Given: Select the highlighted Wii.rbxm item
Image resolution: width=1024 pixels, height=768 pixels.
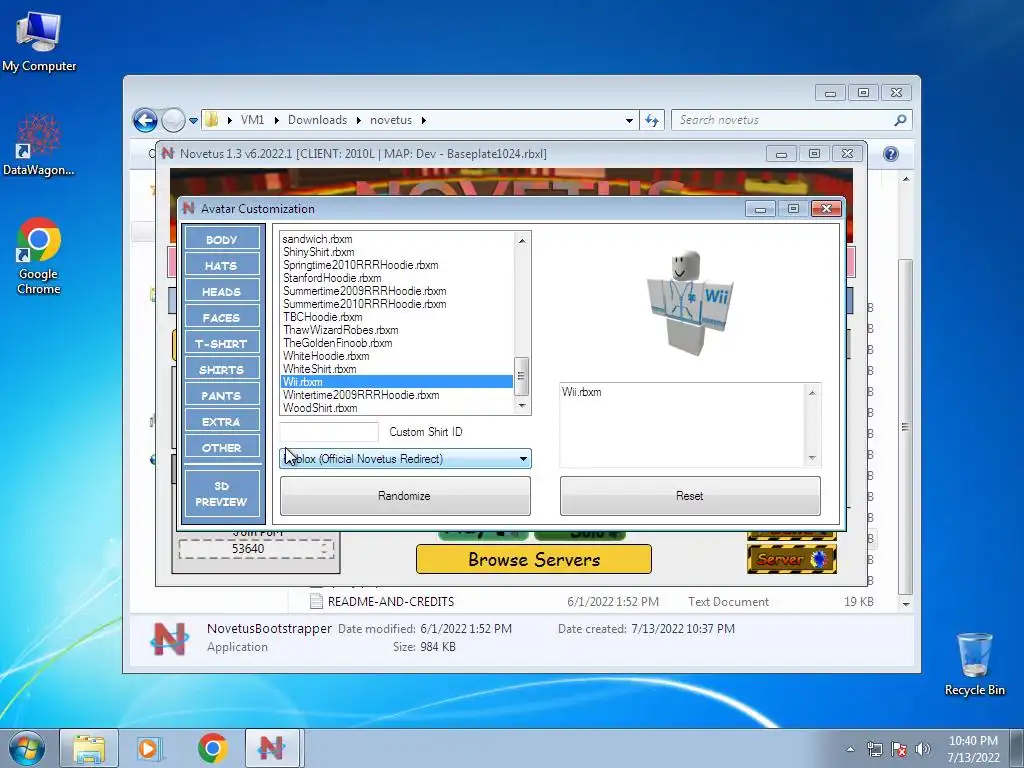Looking at the screenshot, I should click(x=397, y=382).
